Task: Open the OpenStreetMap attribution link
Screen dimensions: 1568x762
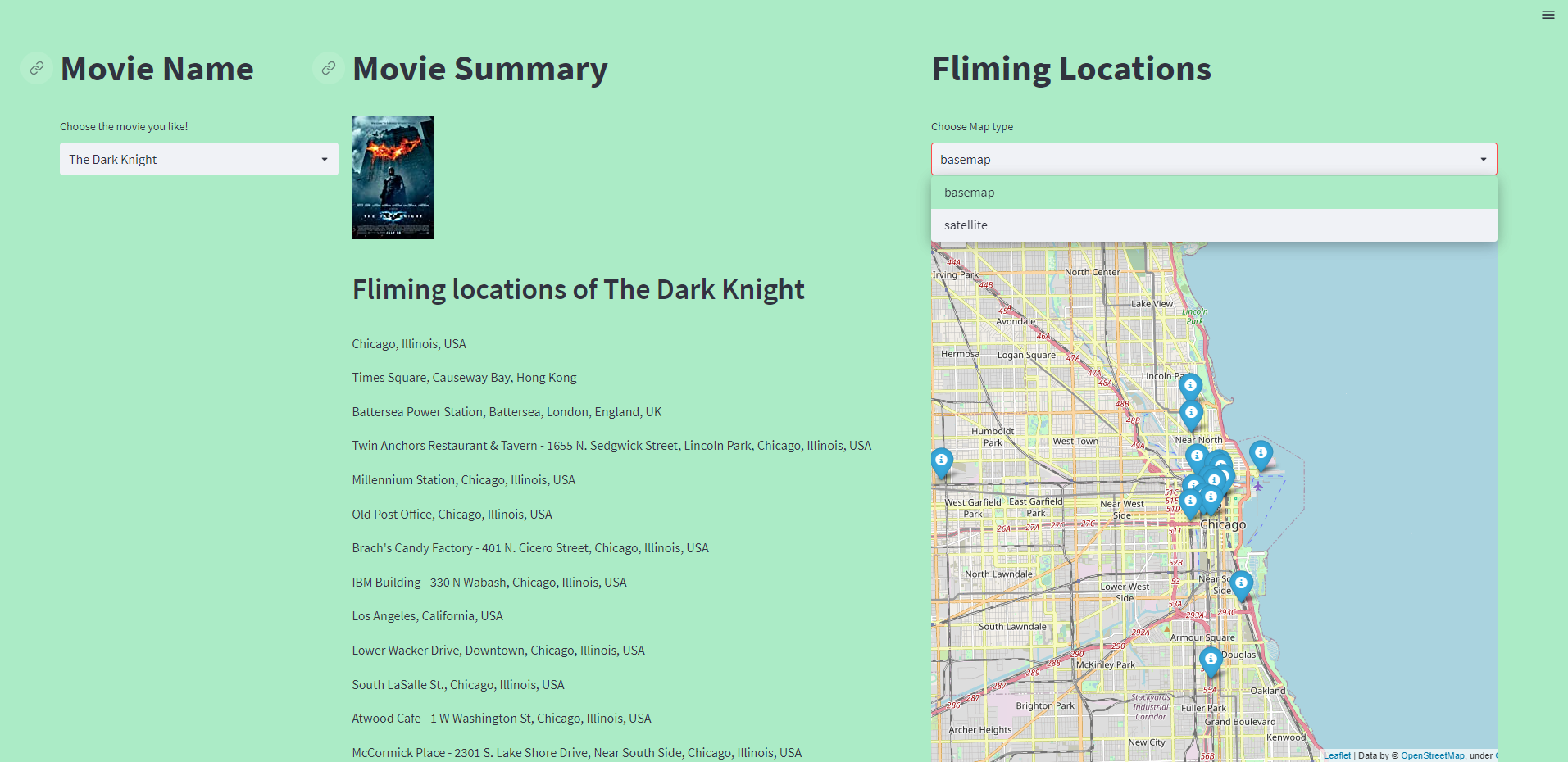Action: [x=1432, y=755]
